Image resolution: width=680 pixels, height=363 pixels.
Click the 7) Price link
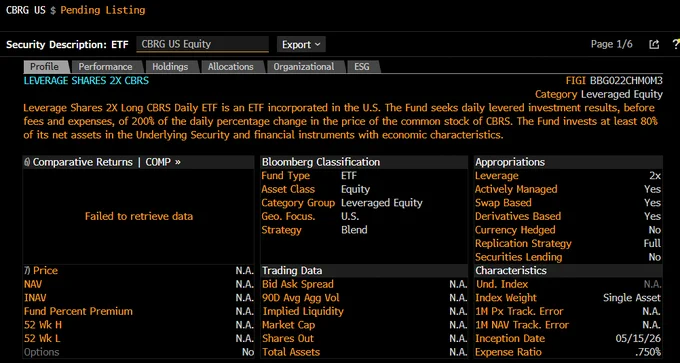(x=41, y=271)
